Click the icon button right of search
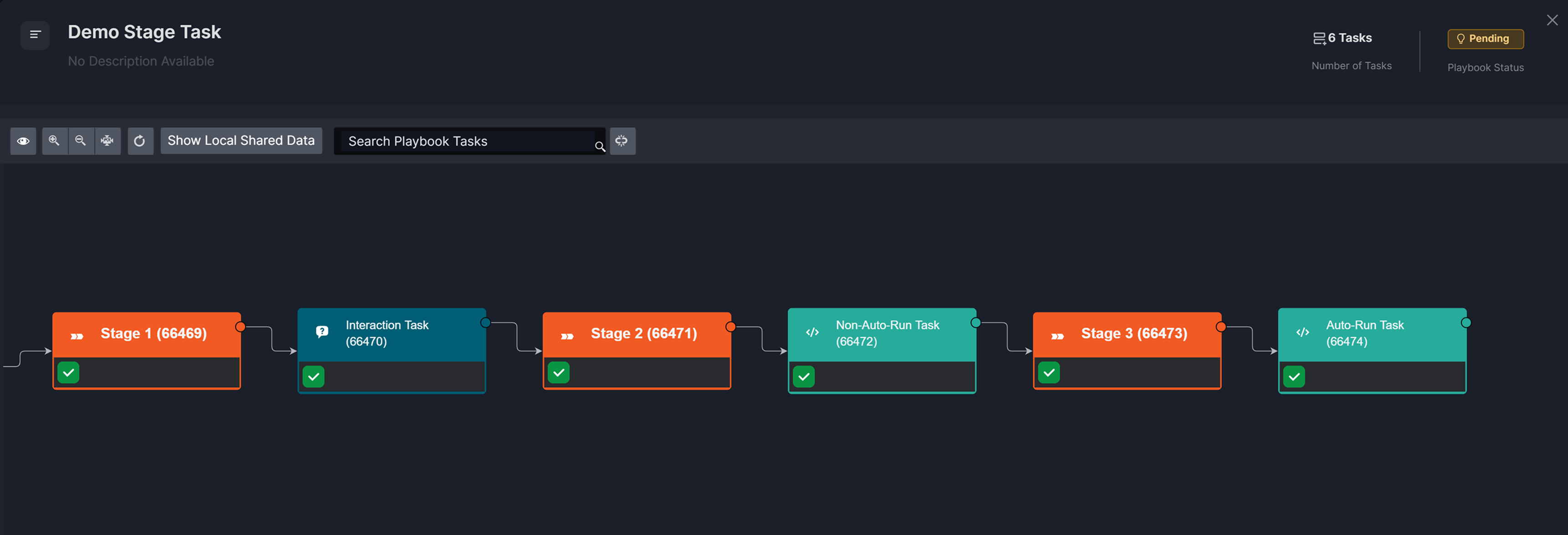Image resolution: width=1568 pixels, height=535 pixels. tap(622, 141)
